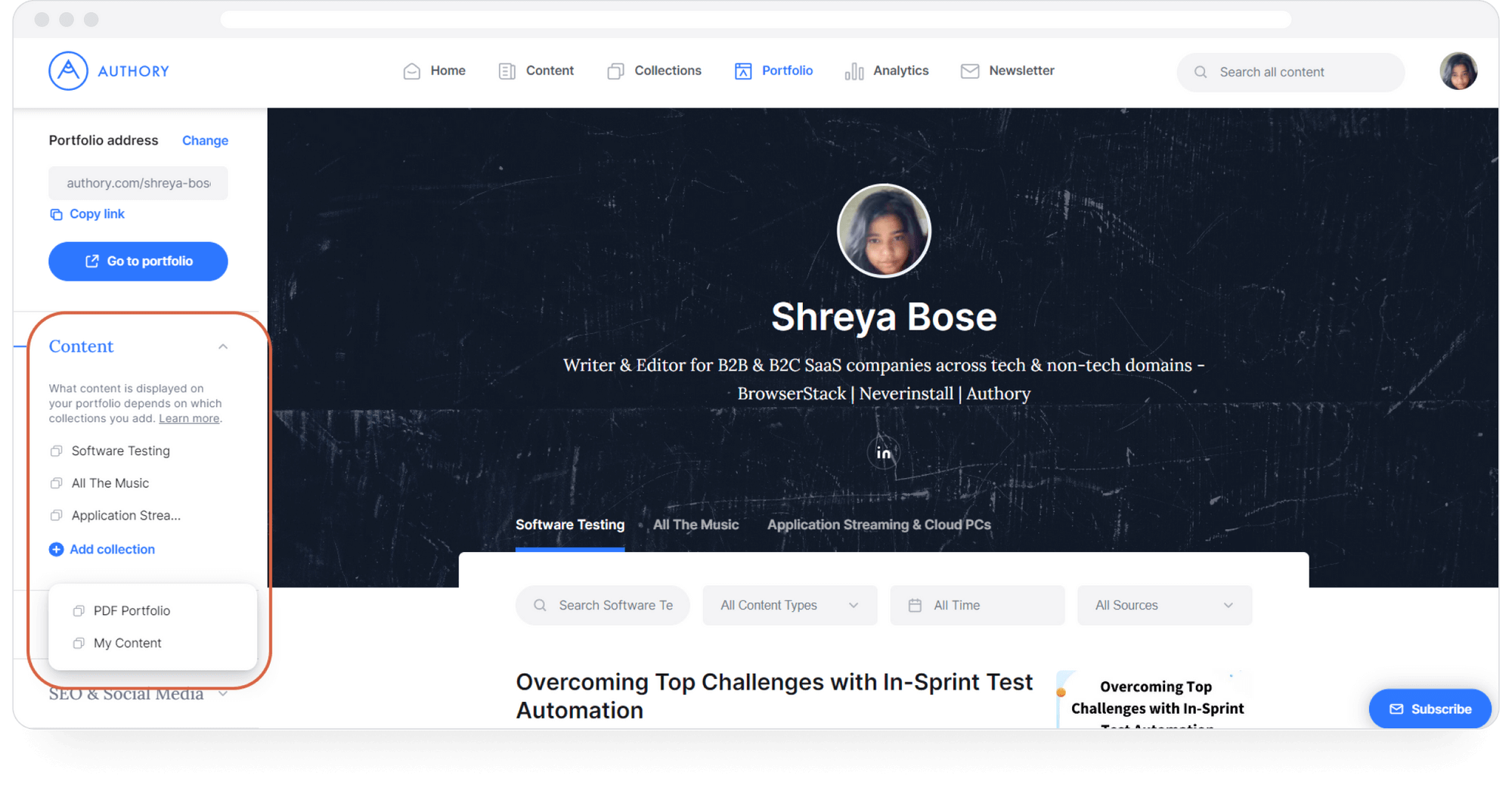Open user avatar in top right
This screenshot has width=1512, height=791.
coord(1458,71)
